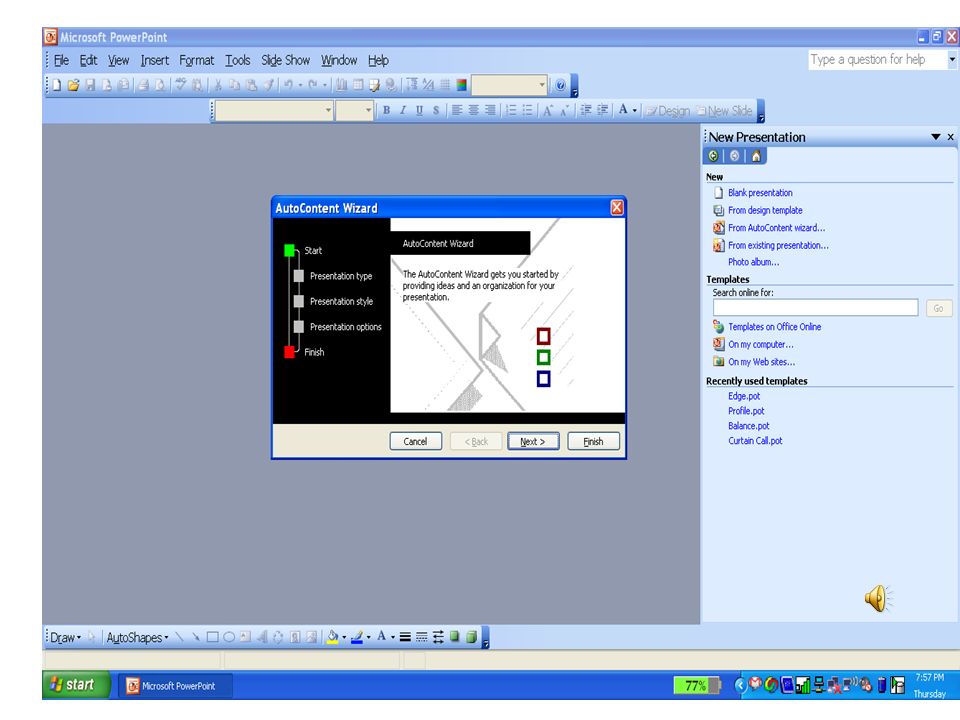
Task: Click the Insert Chart icon
Action: (341, 85)
